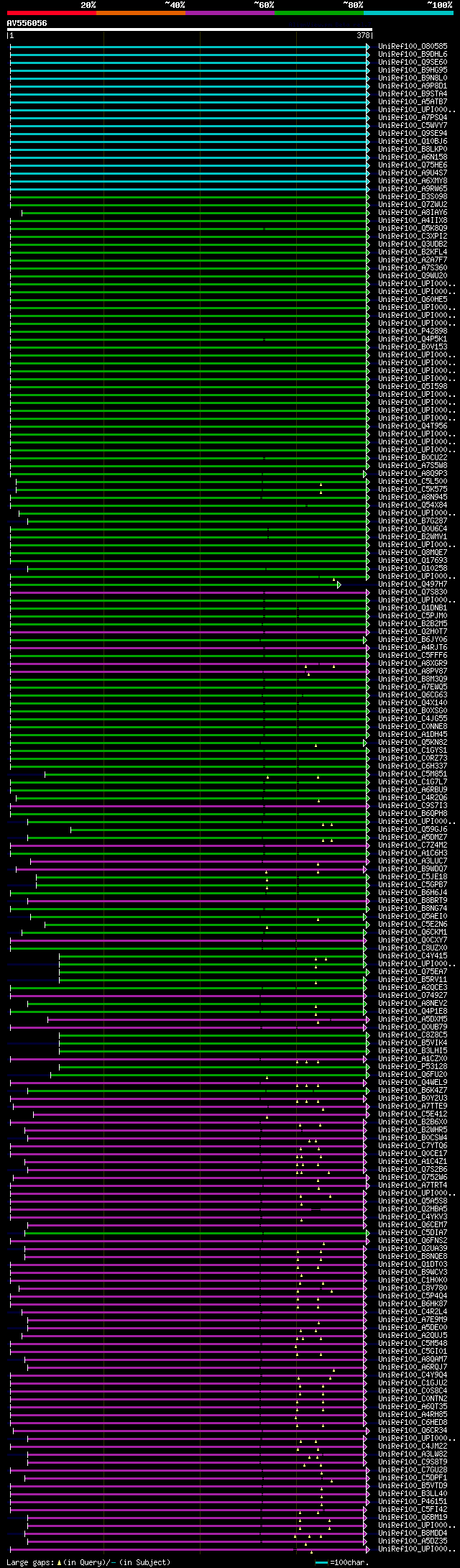The height and width of the screenshot is (1568, 460).
Task: Click the purple alignment bar for UniRef100_Q7S830
Action: pyautogui.click(x=188, y=592)
